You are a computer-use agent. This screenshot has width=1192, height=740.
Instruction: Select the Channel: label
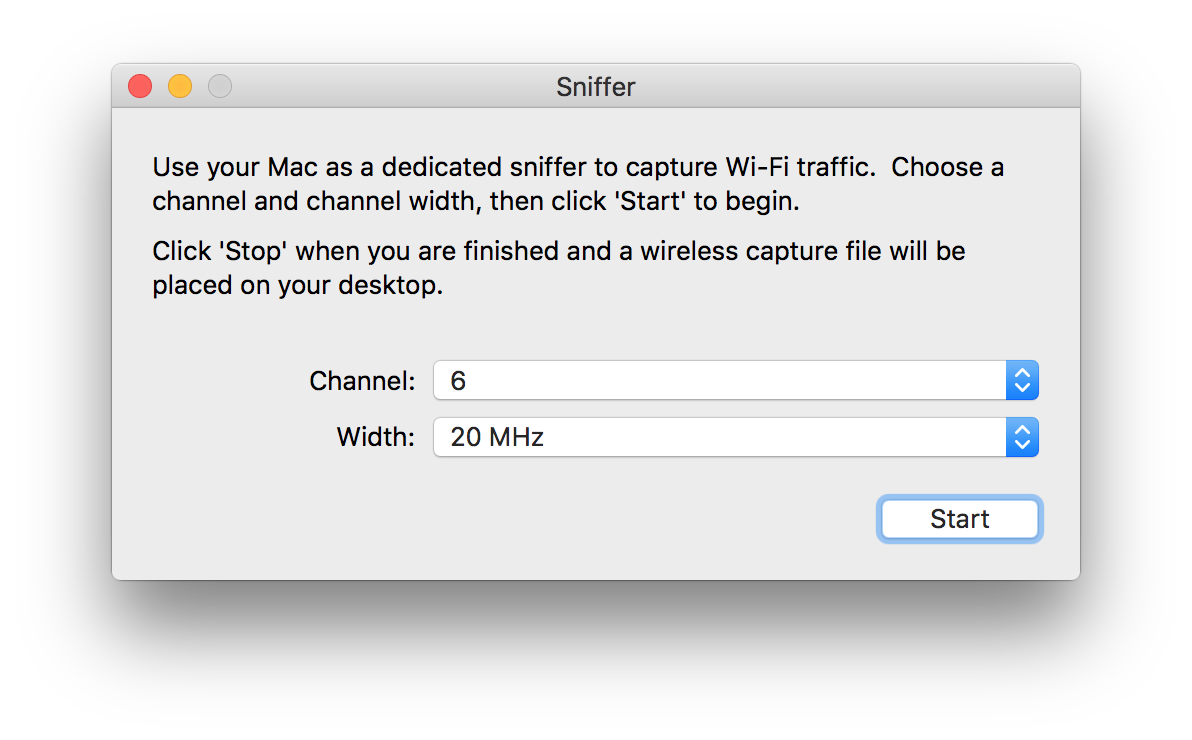362,380
